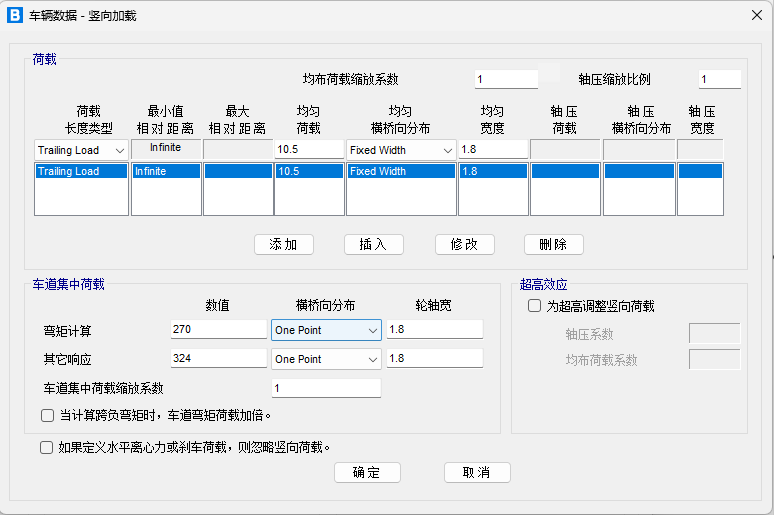Enable 为超高调整竖向荷载 checkbox
Viewport: 774px width, 515px height.
(x=534, y=306)
